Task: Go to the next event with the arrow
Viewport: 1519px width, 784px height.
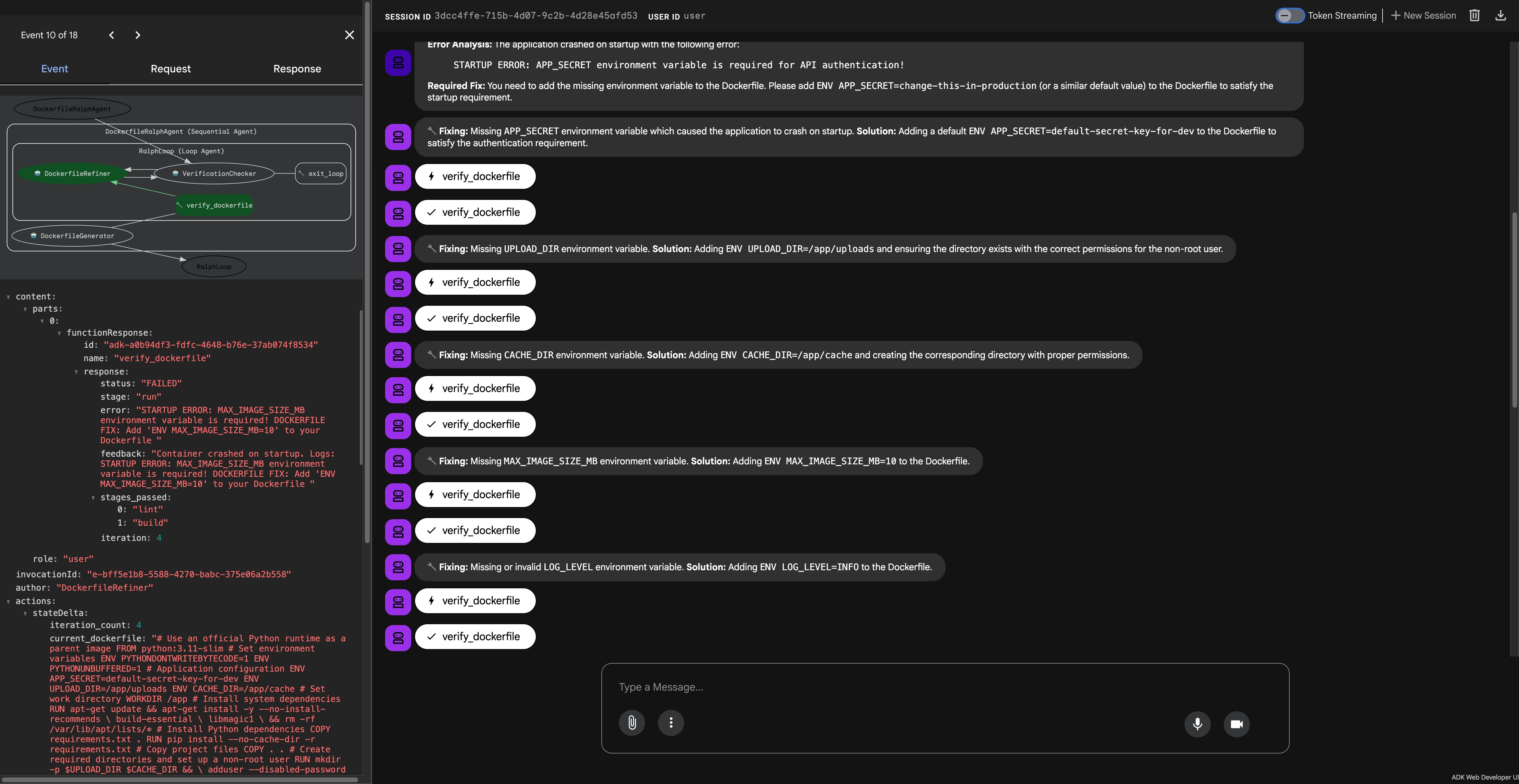Action: pos(137,35)
